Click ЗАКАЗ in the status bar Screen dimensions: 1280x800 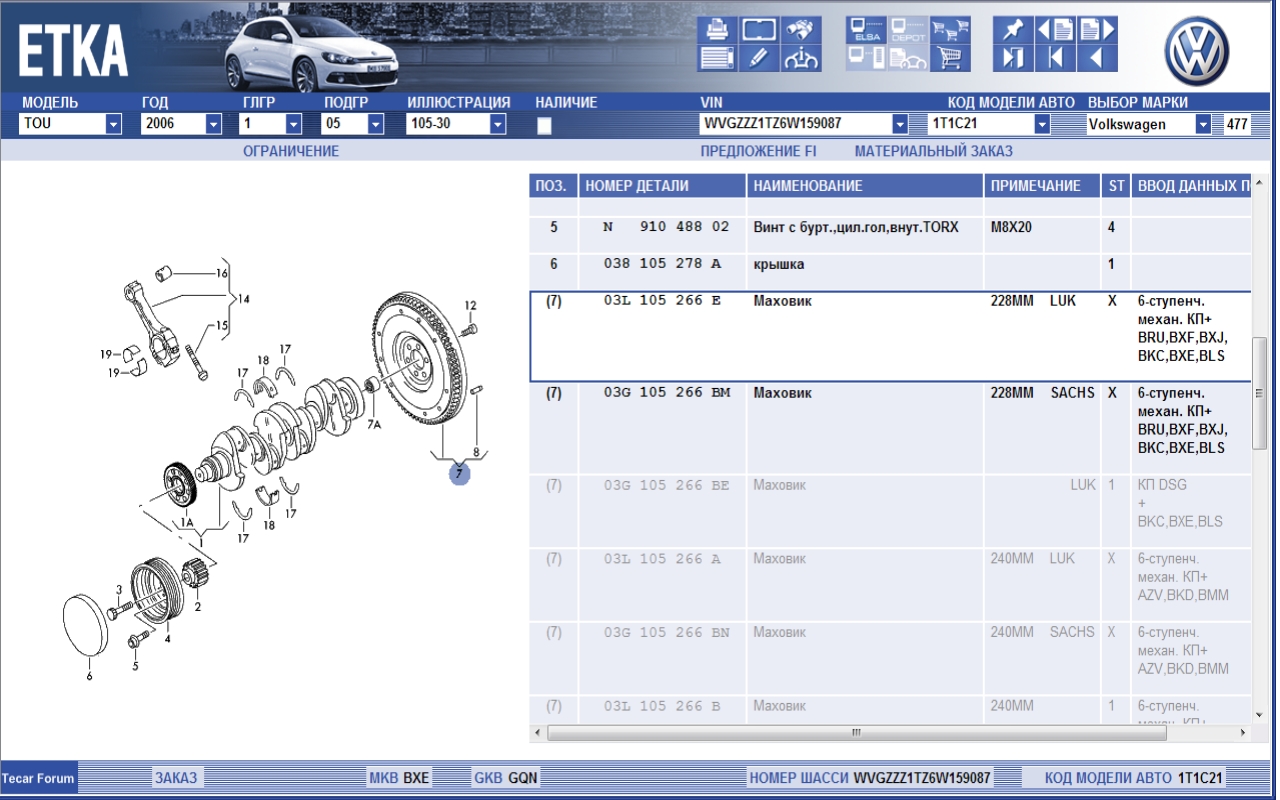pos(176,778)
